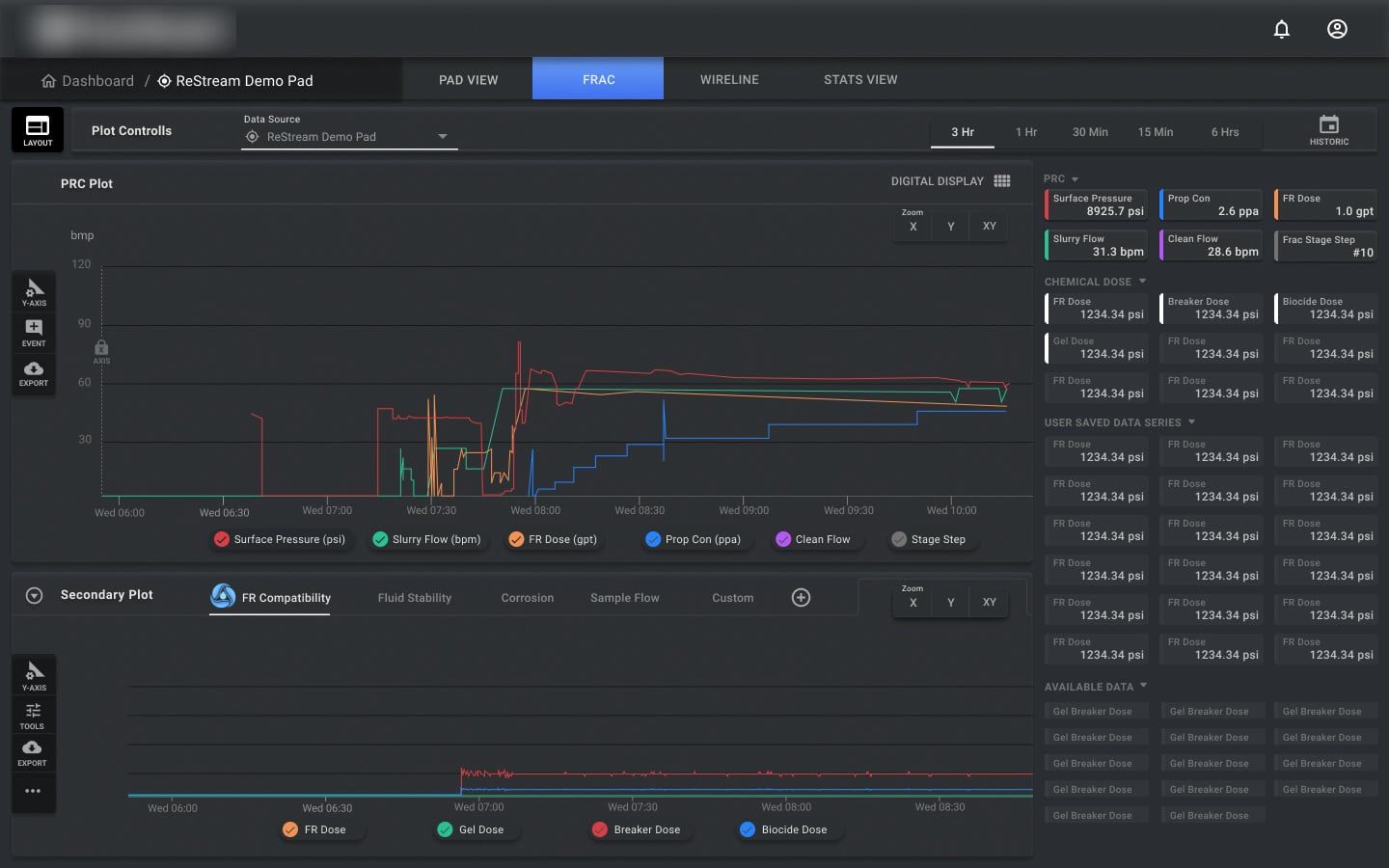Screen dimensions: 1389x868
Task: Switch to the Pad View tab
Action: click(x=468, y=80)
